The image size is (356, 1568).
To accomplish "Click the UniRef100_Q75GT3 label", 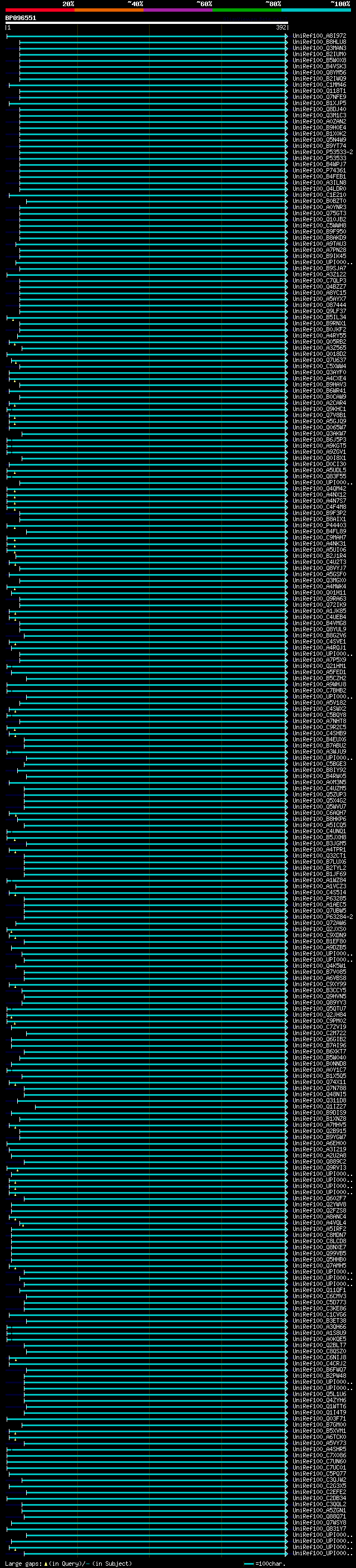I will 319,214.
